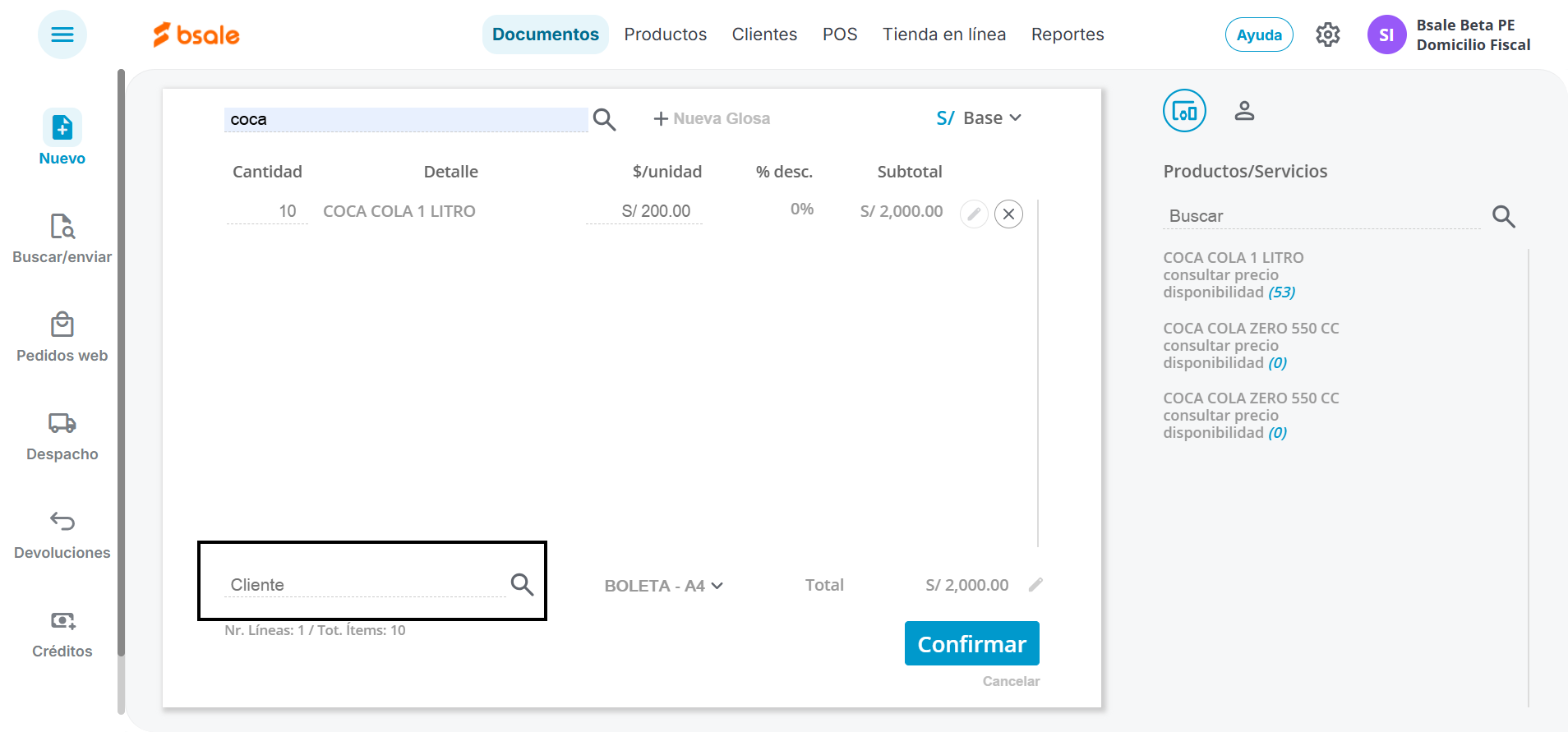This screenshot has height=732, width=1568.
Task: Select the Nuevo document icon
Action: 62,128
